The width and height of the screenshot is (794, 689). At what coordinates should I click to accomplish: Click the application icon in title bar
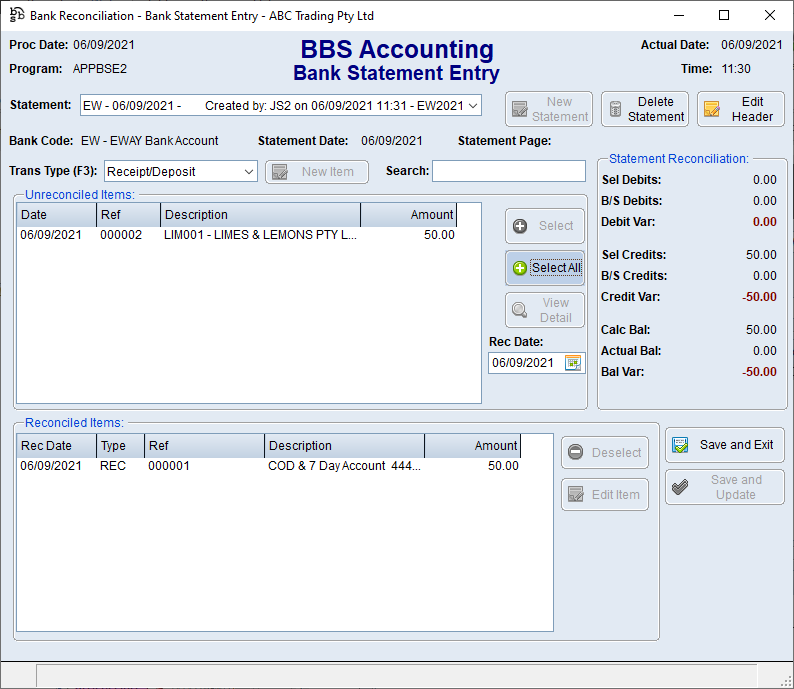click(16, 15)
